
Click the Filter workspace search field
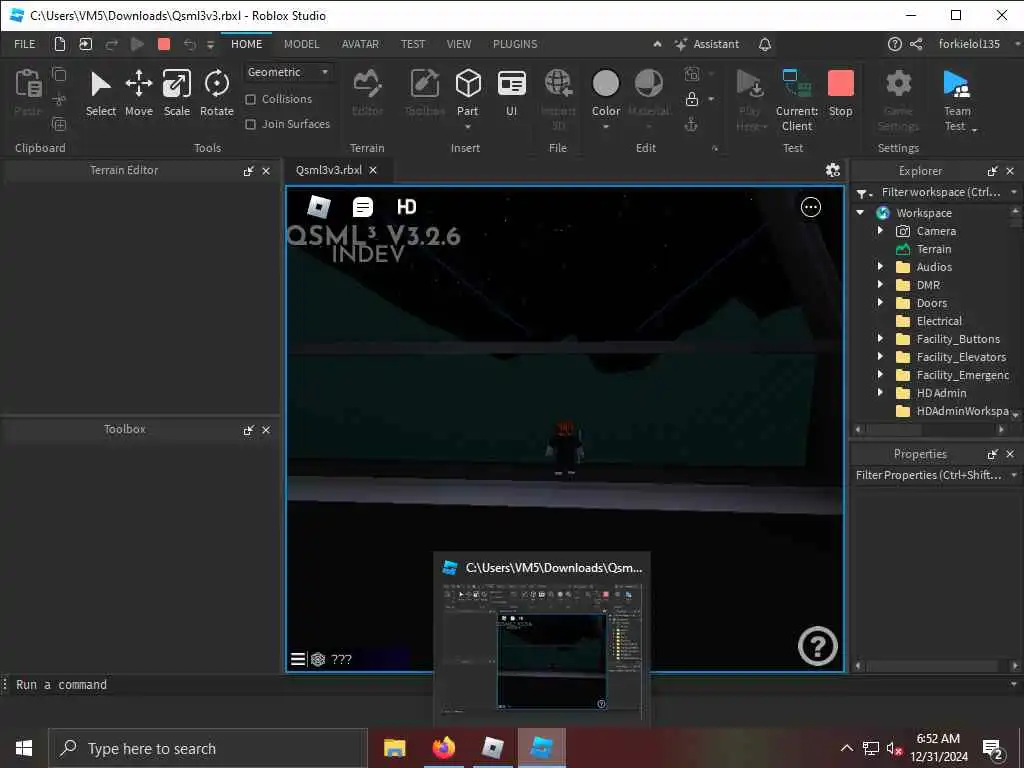940,192
